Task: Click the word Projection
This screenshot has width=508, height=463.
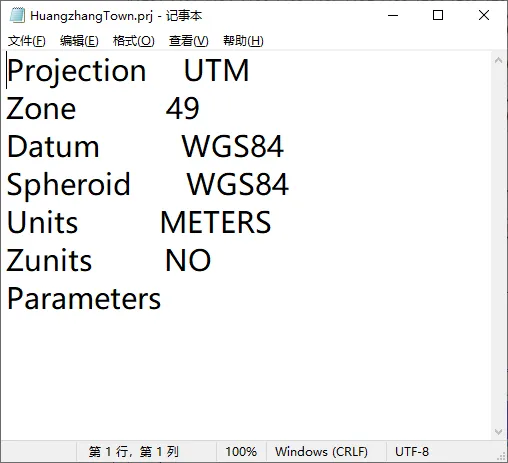Action: [77, 71]
